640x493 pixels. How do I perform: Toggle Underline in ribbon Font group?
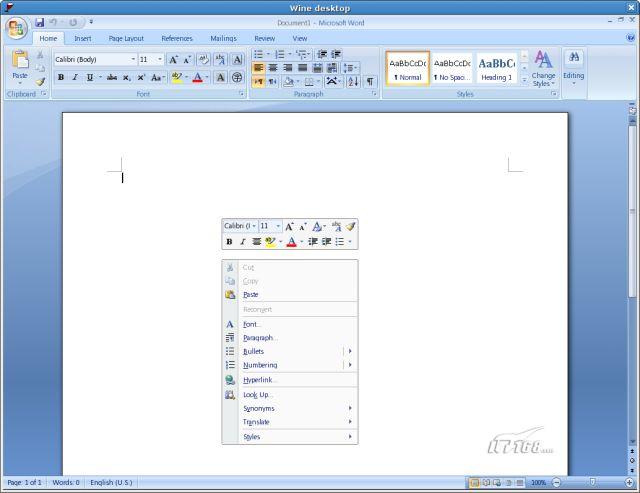(90, 77)
